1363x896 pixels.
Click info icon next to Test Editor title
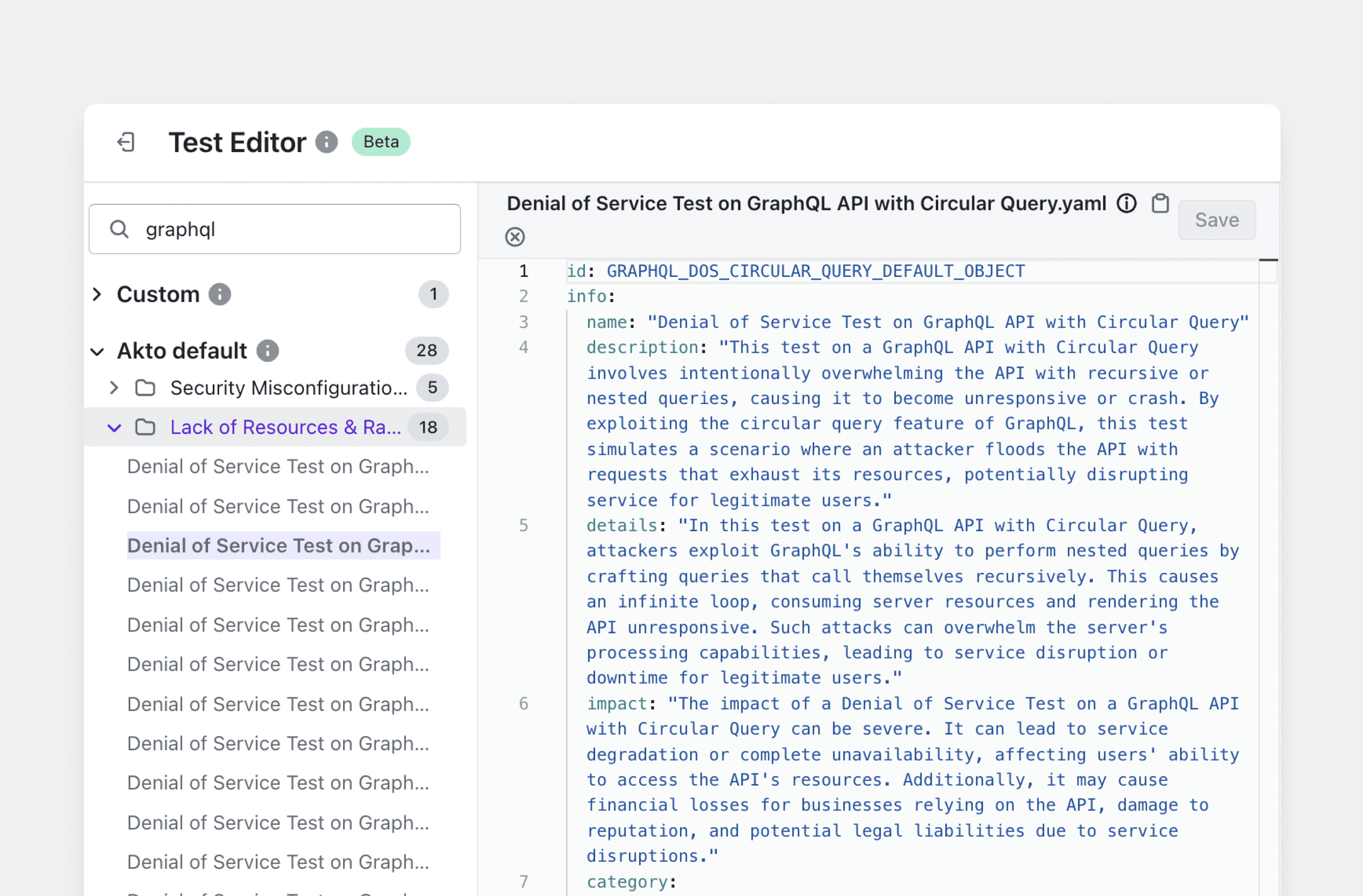[x=326, y=142]
